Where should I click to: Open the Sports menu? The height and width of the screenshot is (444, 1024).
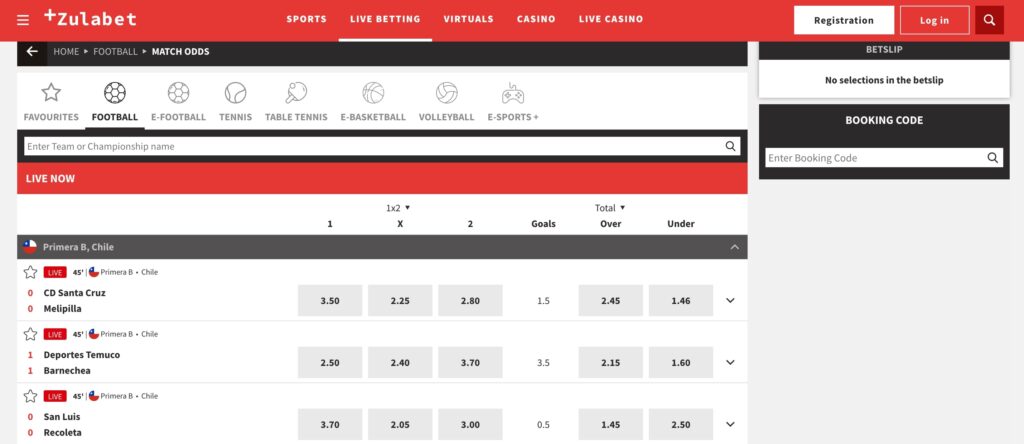tap(306, 19)
